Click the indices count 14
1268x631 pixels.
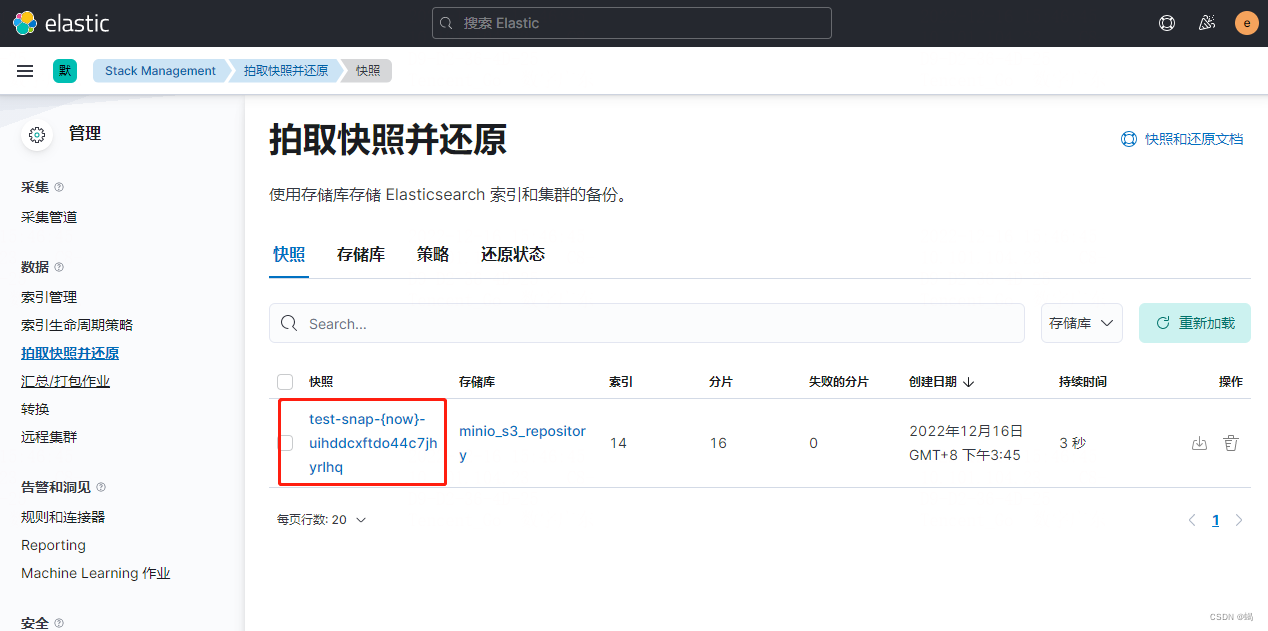click(618, 443)
